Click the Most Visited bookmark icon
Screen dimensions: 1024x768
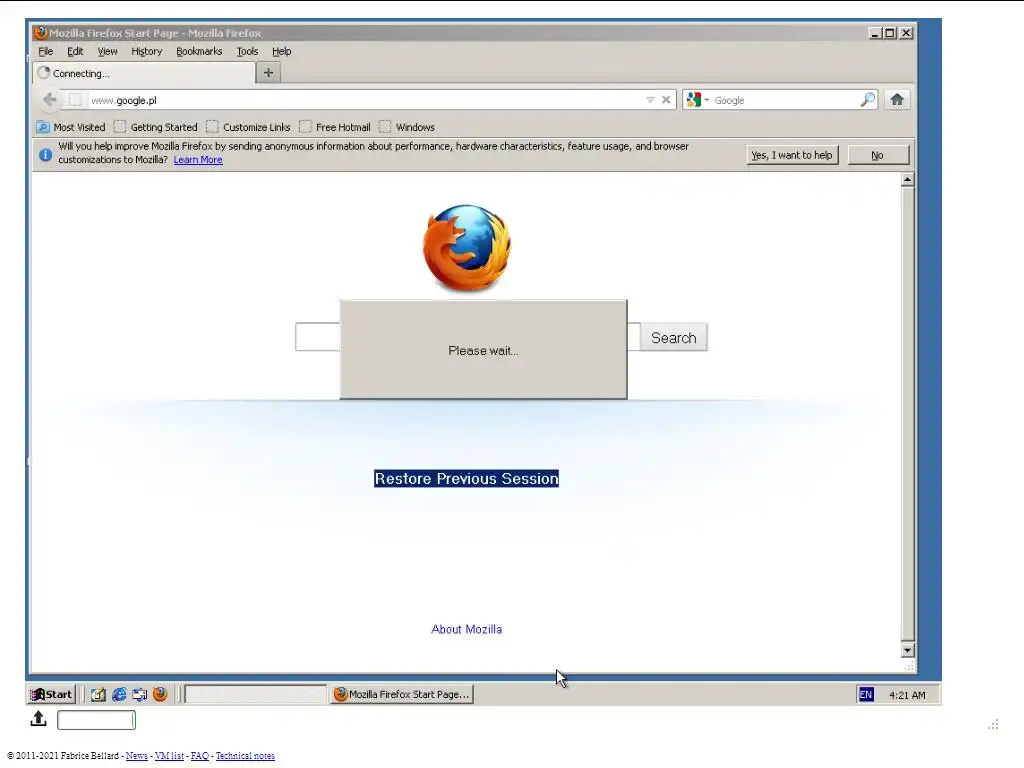click(42, 127)
